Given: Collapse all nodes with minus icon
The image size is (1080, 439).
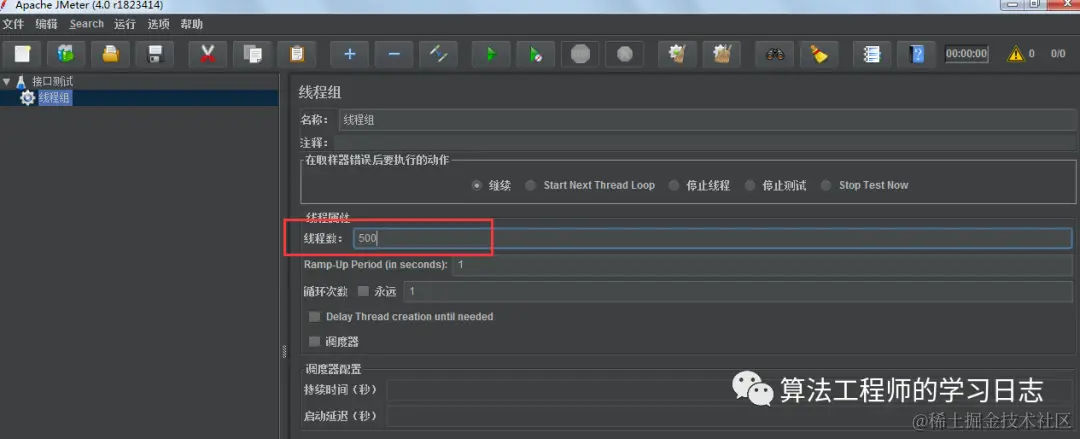Looking at the screenshot, I should 394,54.
